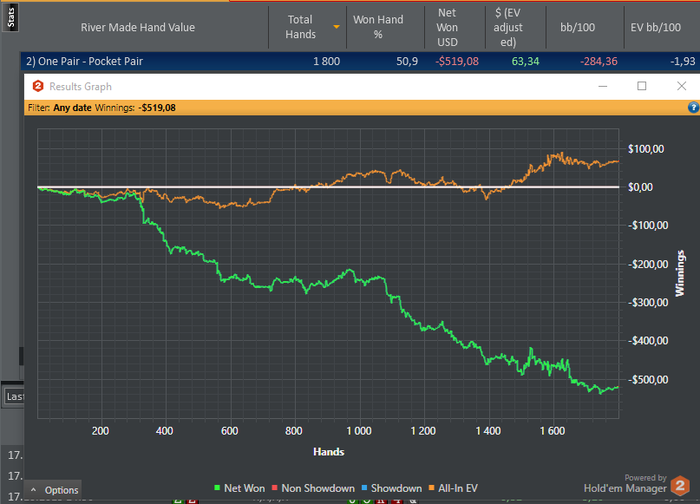Click the $100,00 axis value
700x504 pixels.
click(x=646, y=149)
